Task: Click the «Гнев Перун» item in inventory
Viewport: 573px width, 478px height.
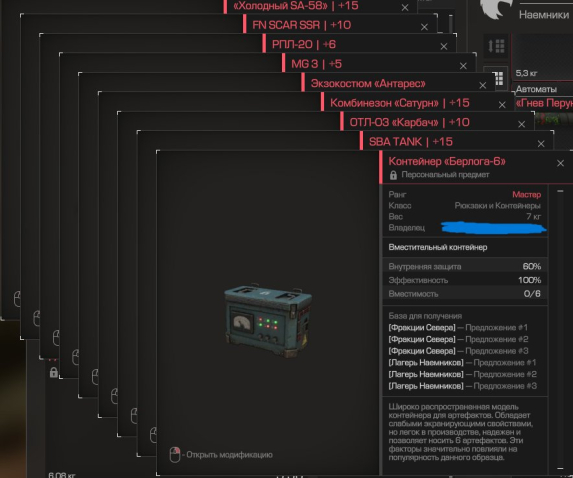Action: [544, 103]
